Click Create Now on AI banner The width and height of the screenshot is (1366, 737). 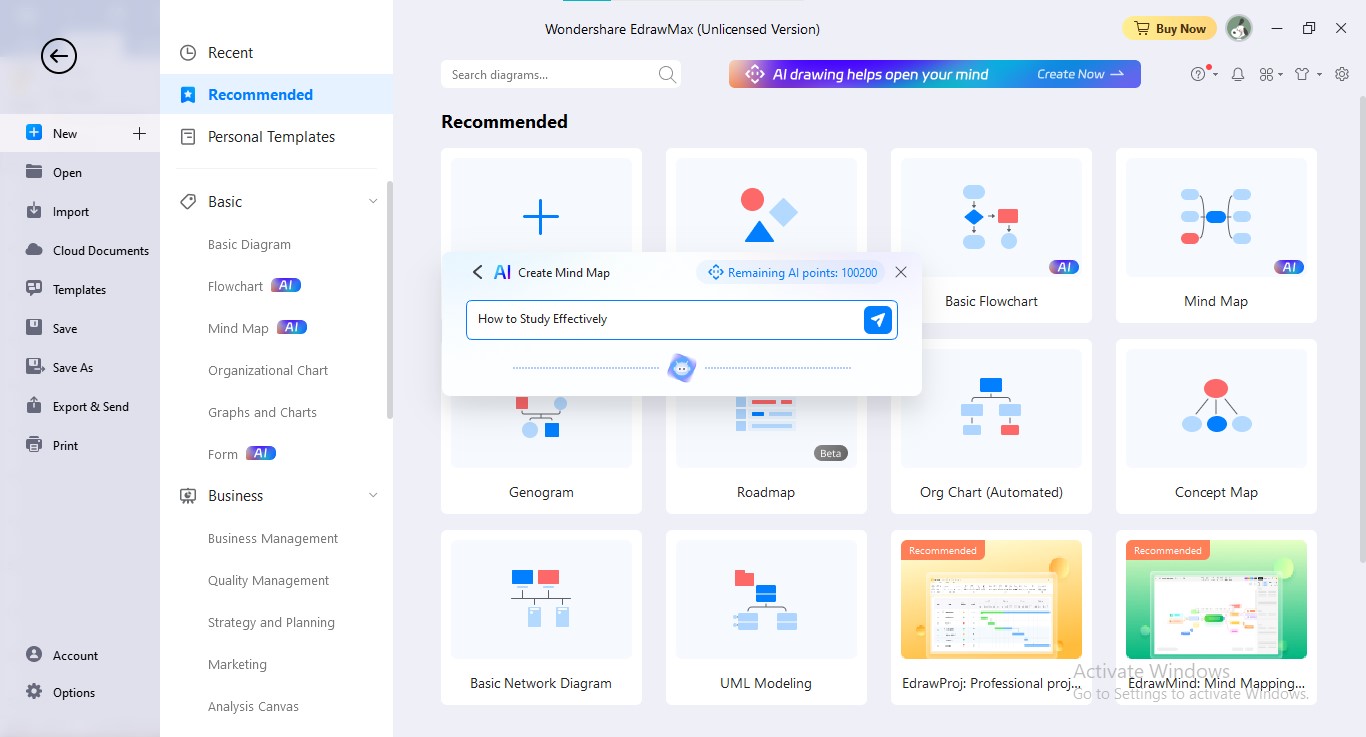1080,74
